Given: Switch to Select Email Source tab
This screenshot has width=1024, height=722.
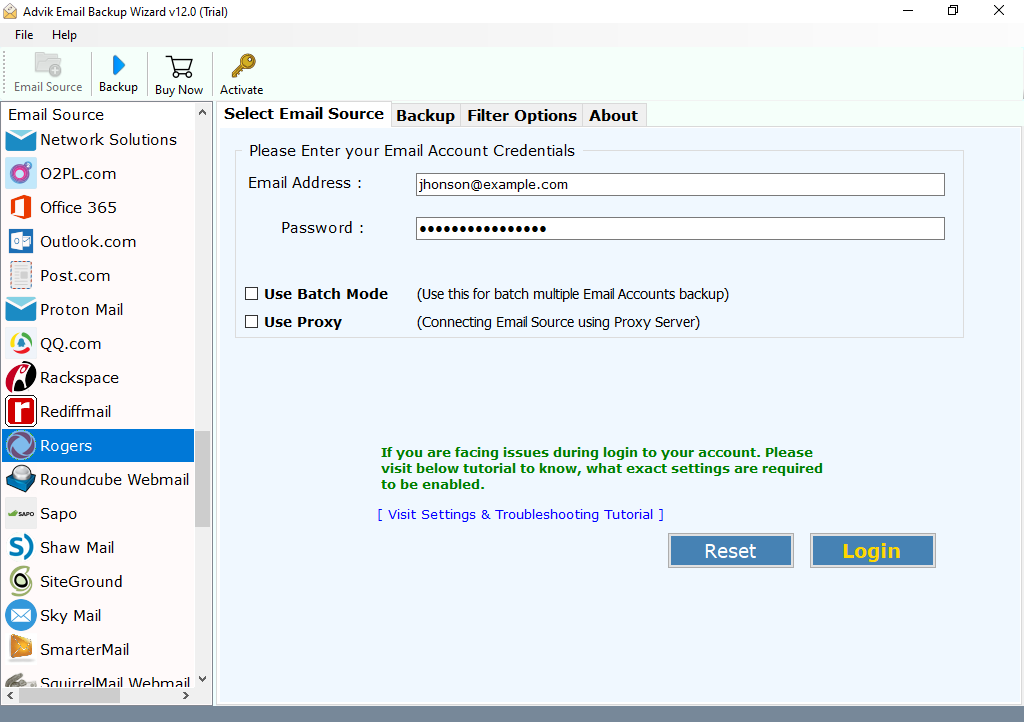Looking at the screenshot, I should point(304,114).
